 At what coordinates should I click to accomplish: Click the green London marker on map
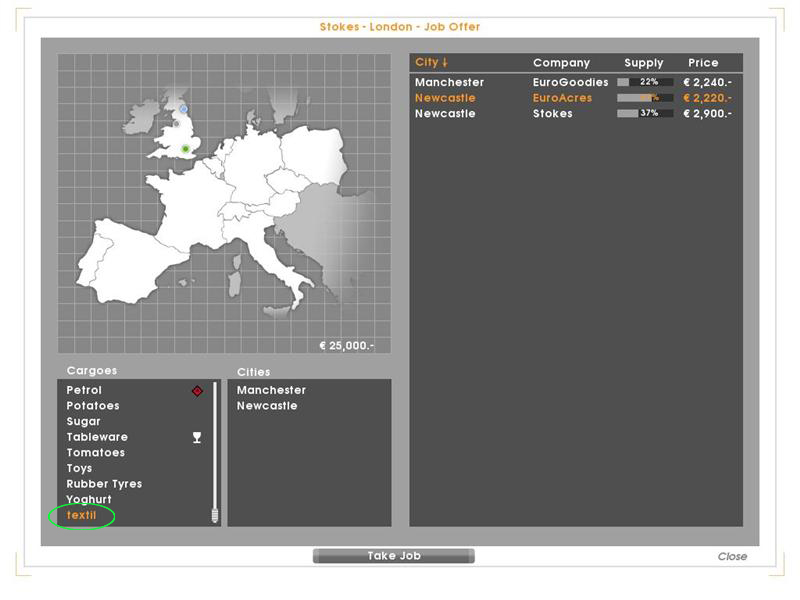click(x=185, y=149)
